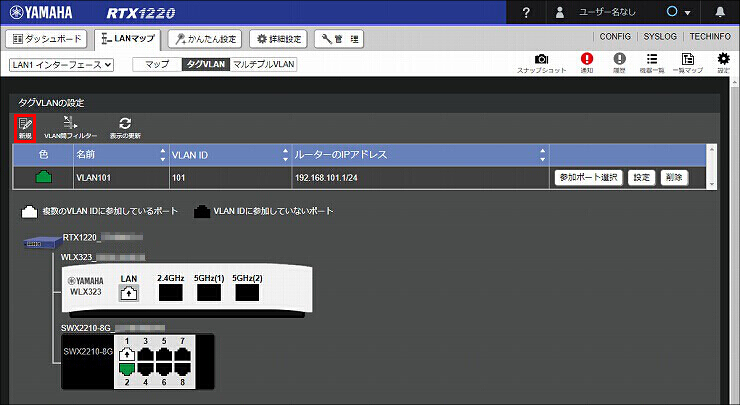
Task: Select the WLX323 5GHz(1) radio block
Action: 209,293
